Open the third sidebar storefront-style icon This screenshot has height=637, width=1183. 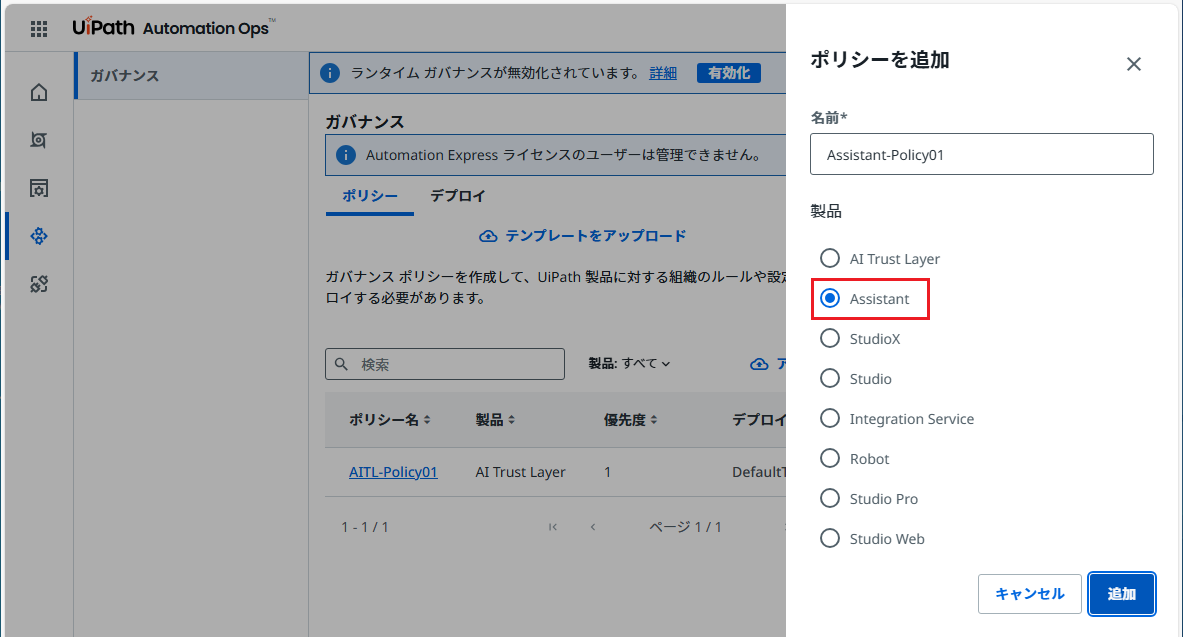(x=38, y=188)
